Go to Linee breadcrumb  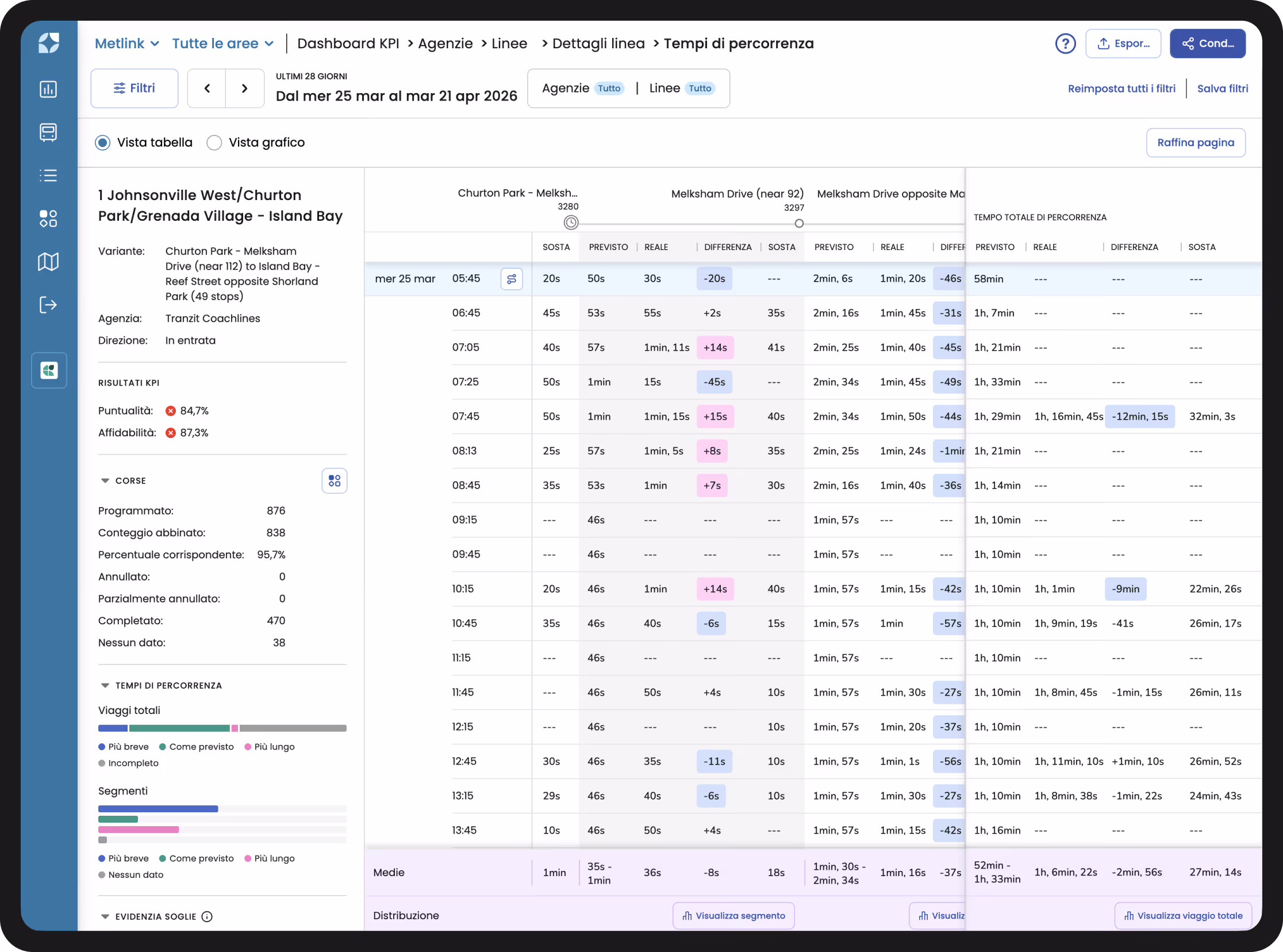pyautogui.click(x=509, y=44)
